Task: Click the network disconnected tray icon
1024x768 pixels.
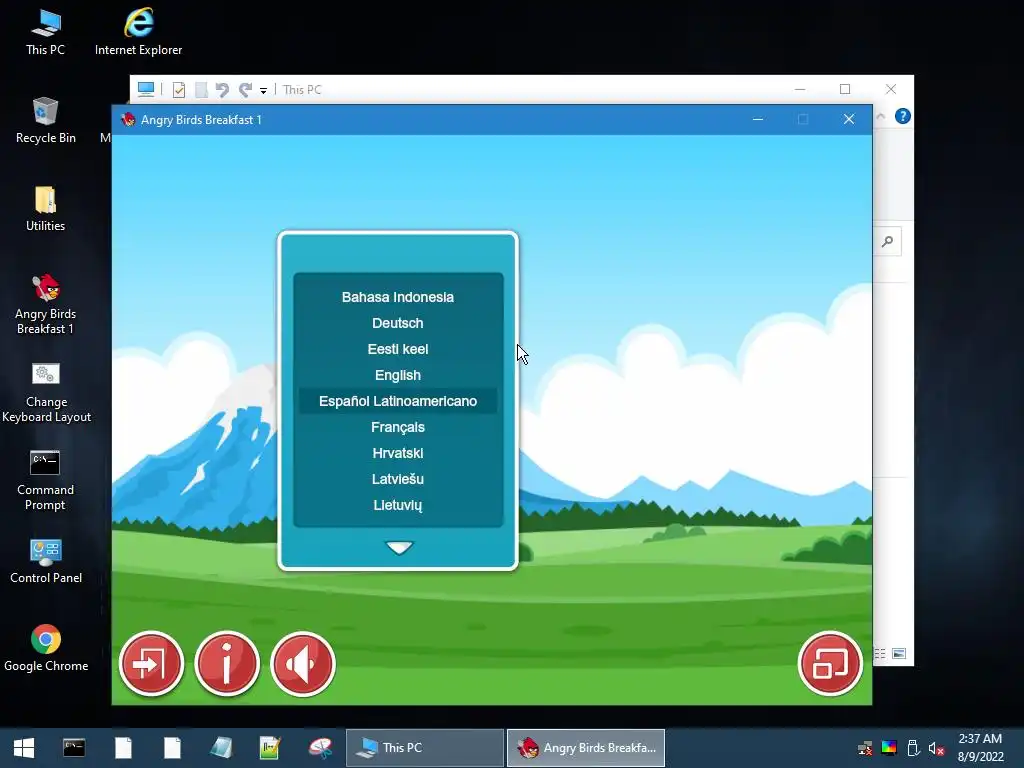Action: pyautogui.click(x=865, y=748)
